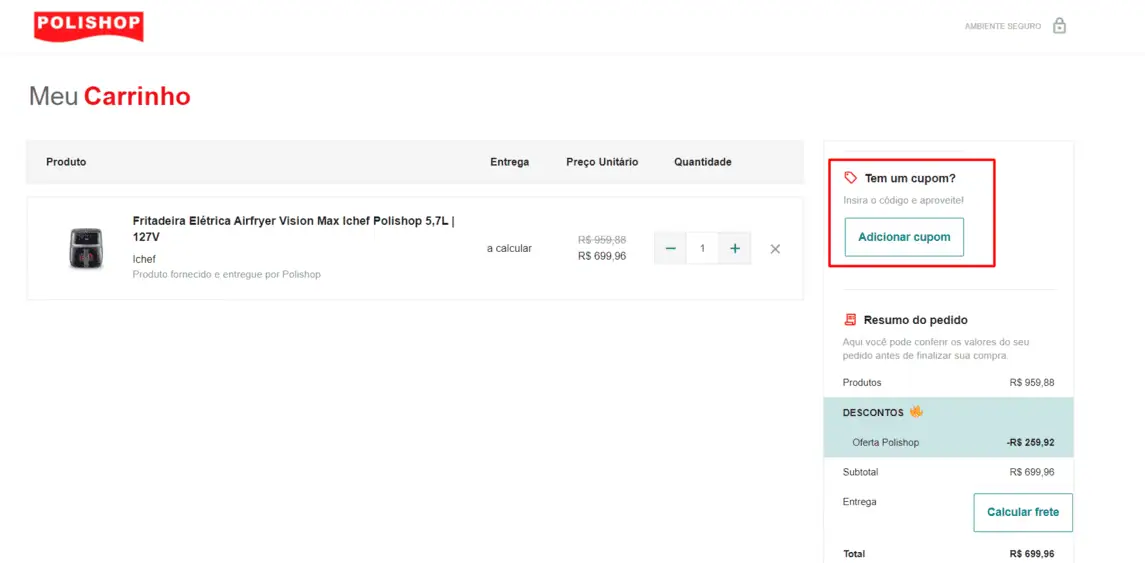The image size is (1145, 563).
Task: Click the 'Produto fornecido e entregue por Polishop' text
Action: 226,275
